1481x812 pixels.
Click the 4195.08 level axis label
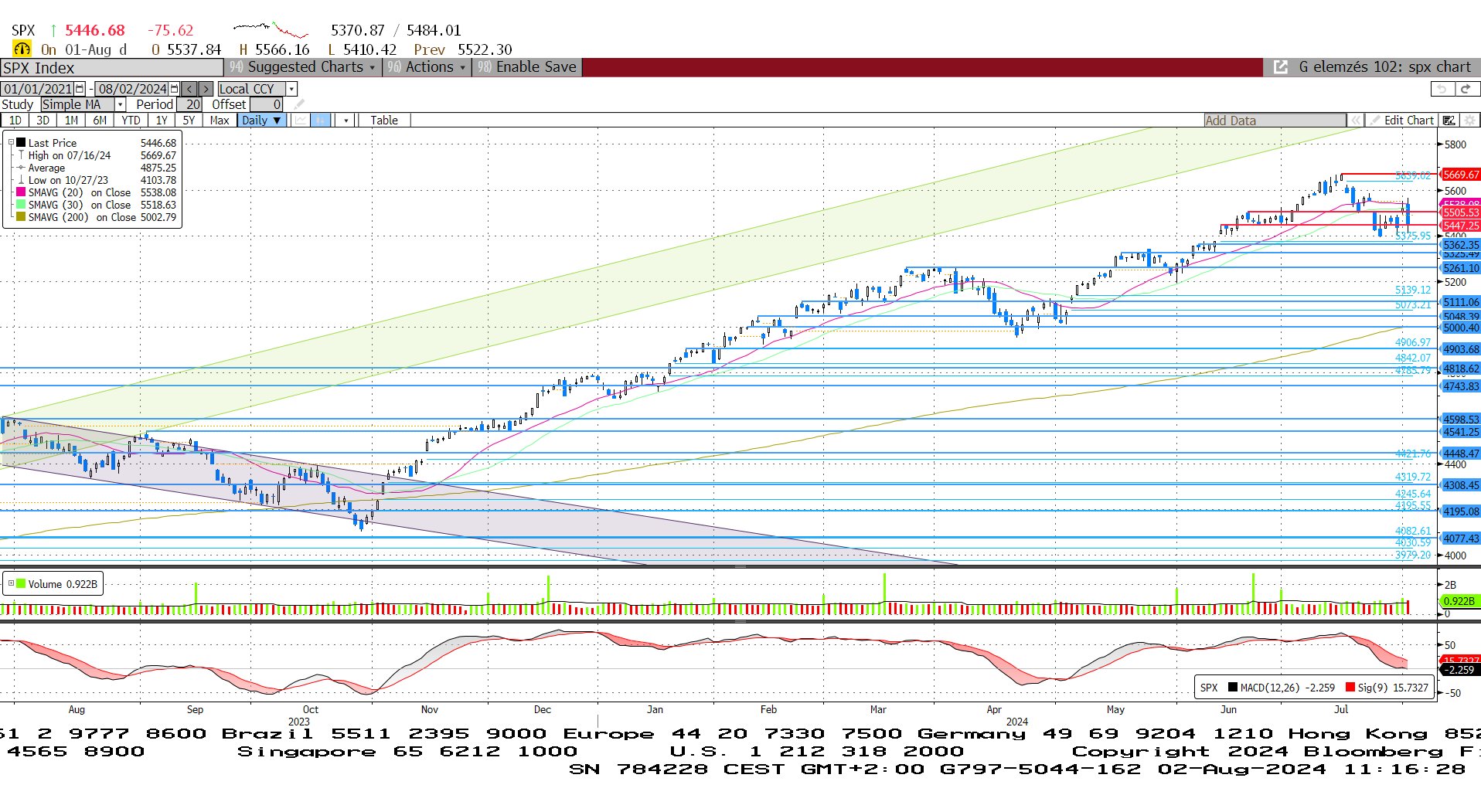(x=1461, y=511)
